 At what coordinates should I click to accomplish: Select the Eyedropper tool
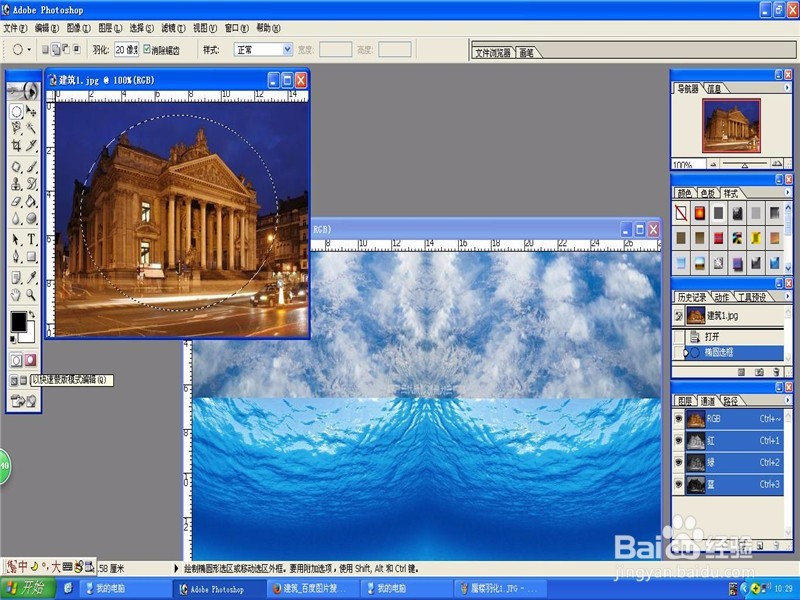click(31, 278)
